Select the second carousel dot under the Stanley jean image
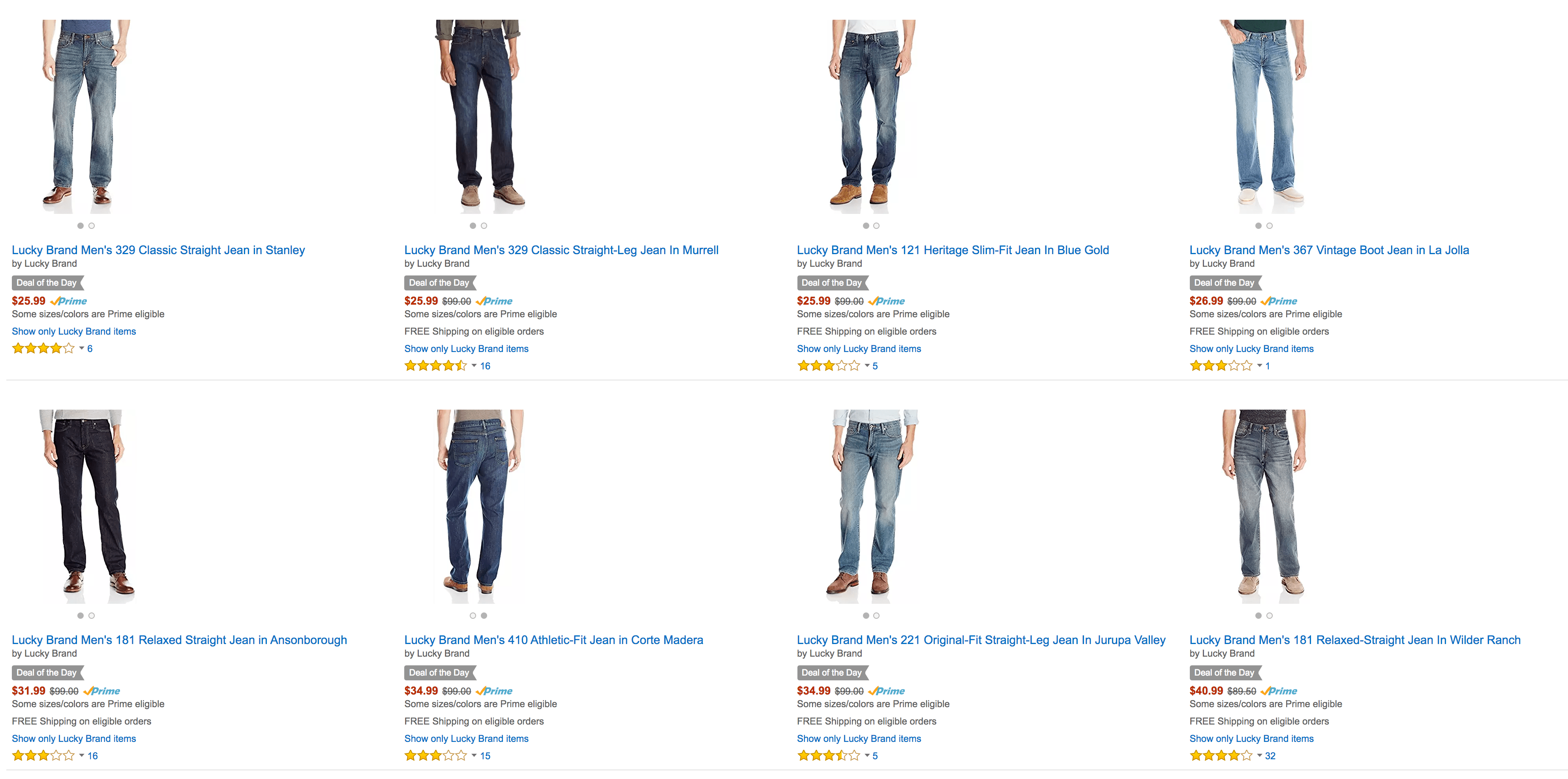This screenshot has width=1568, height=779. [91, 225]
